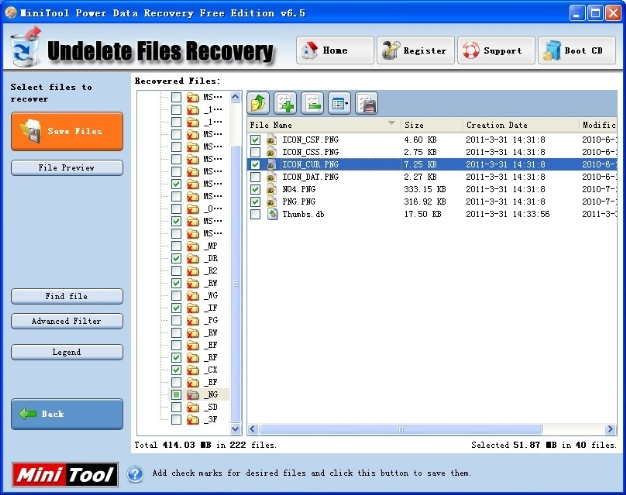This screenshot has height=495, width=626.
Task: Click the Thumbs.db file icon
Action: (x=272, y=214)
